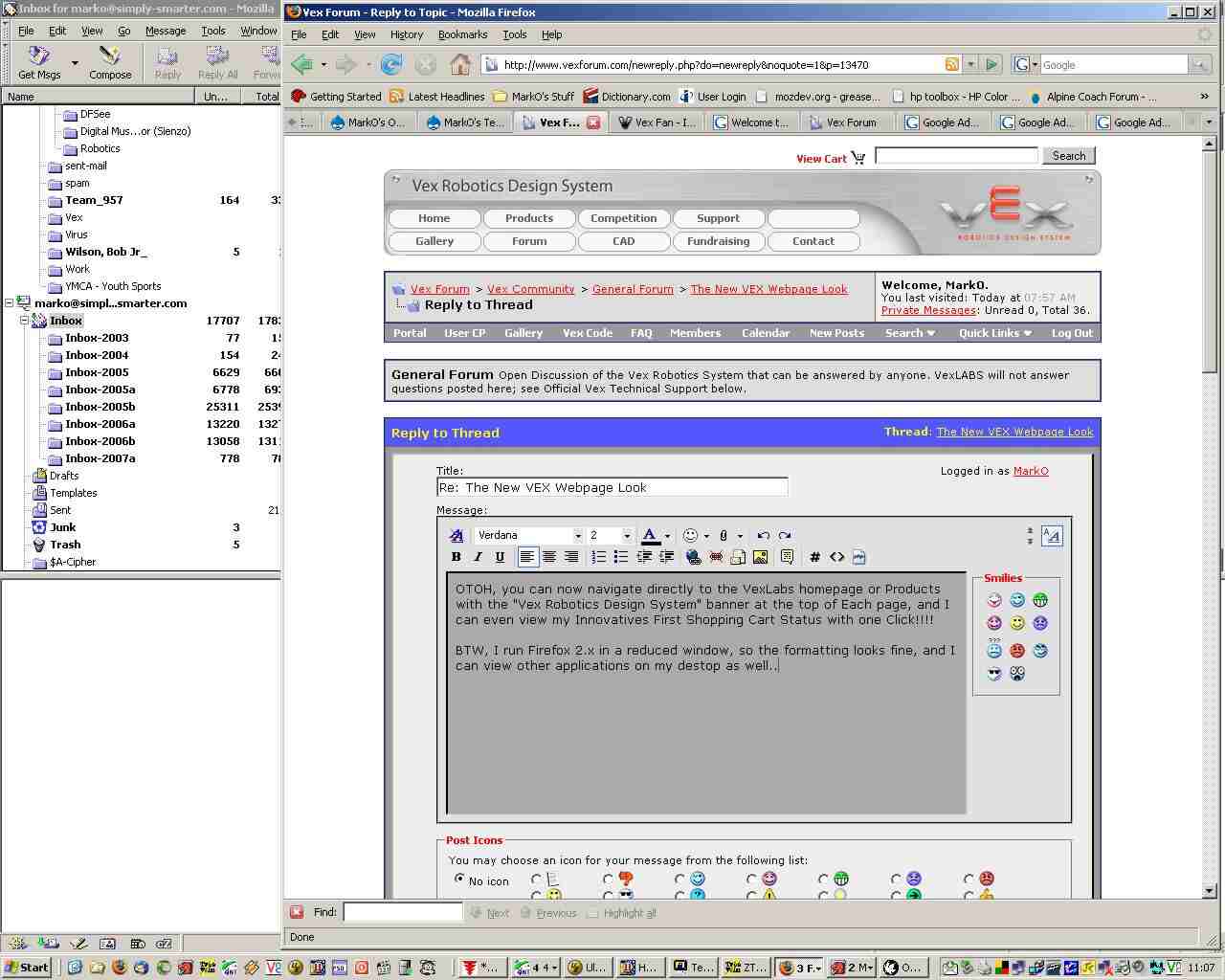Select the Inbox-2005b folder in the mail window
The image size is (1225, 980).
click(100, 407)
